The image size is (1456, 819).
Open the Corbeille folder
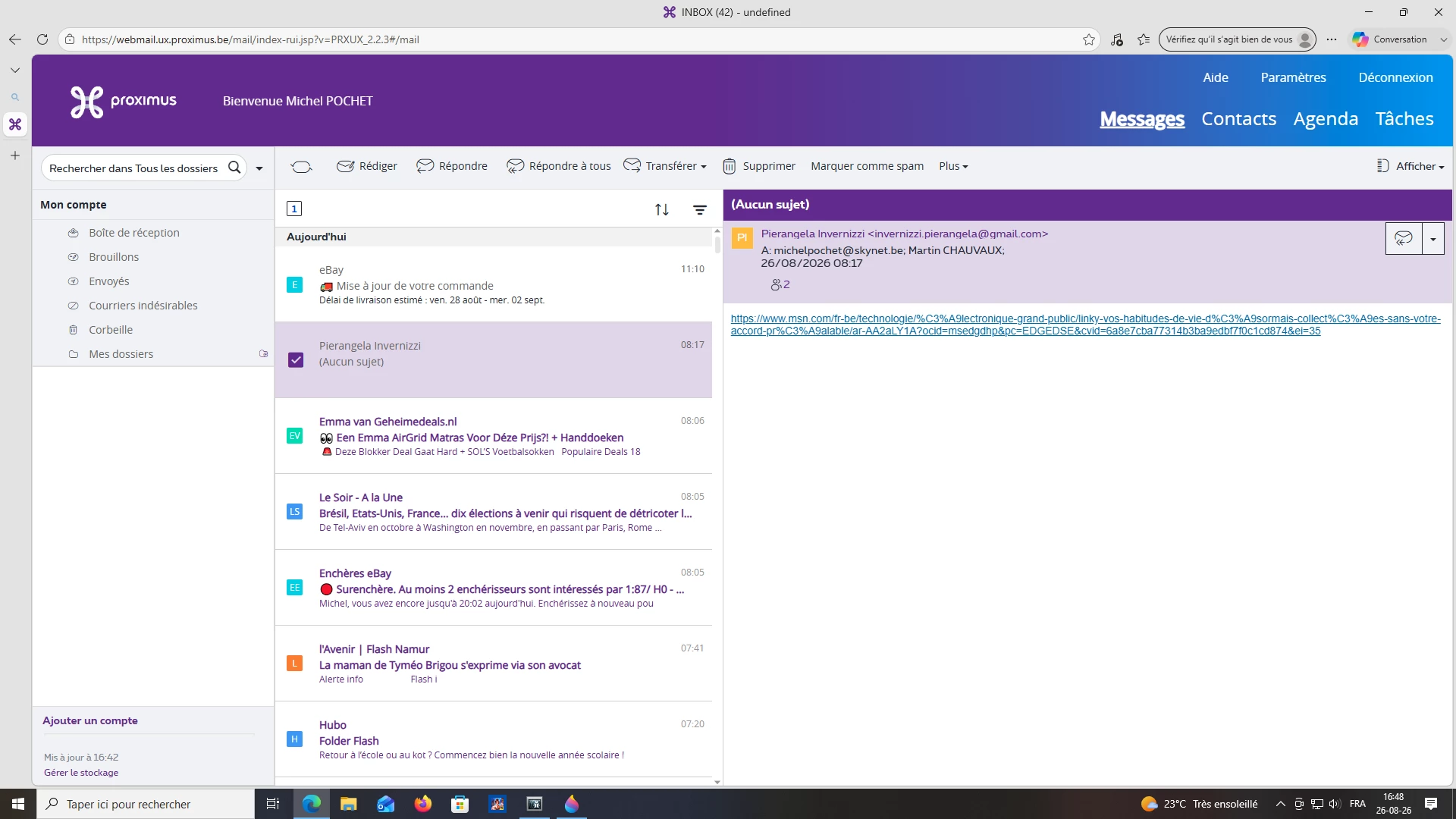coord(111,330)
